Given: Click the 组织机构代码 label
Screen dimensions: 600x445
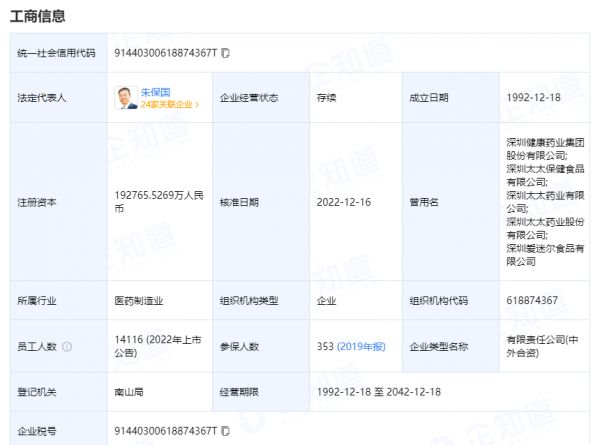Looking at the screenshot, I should point(439,301).
